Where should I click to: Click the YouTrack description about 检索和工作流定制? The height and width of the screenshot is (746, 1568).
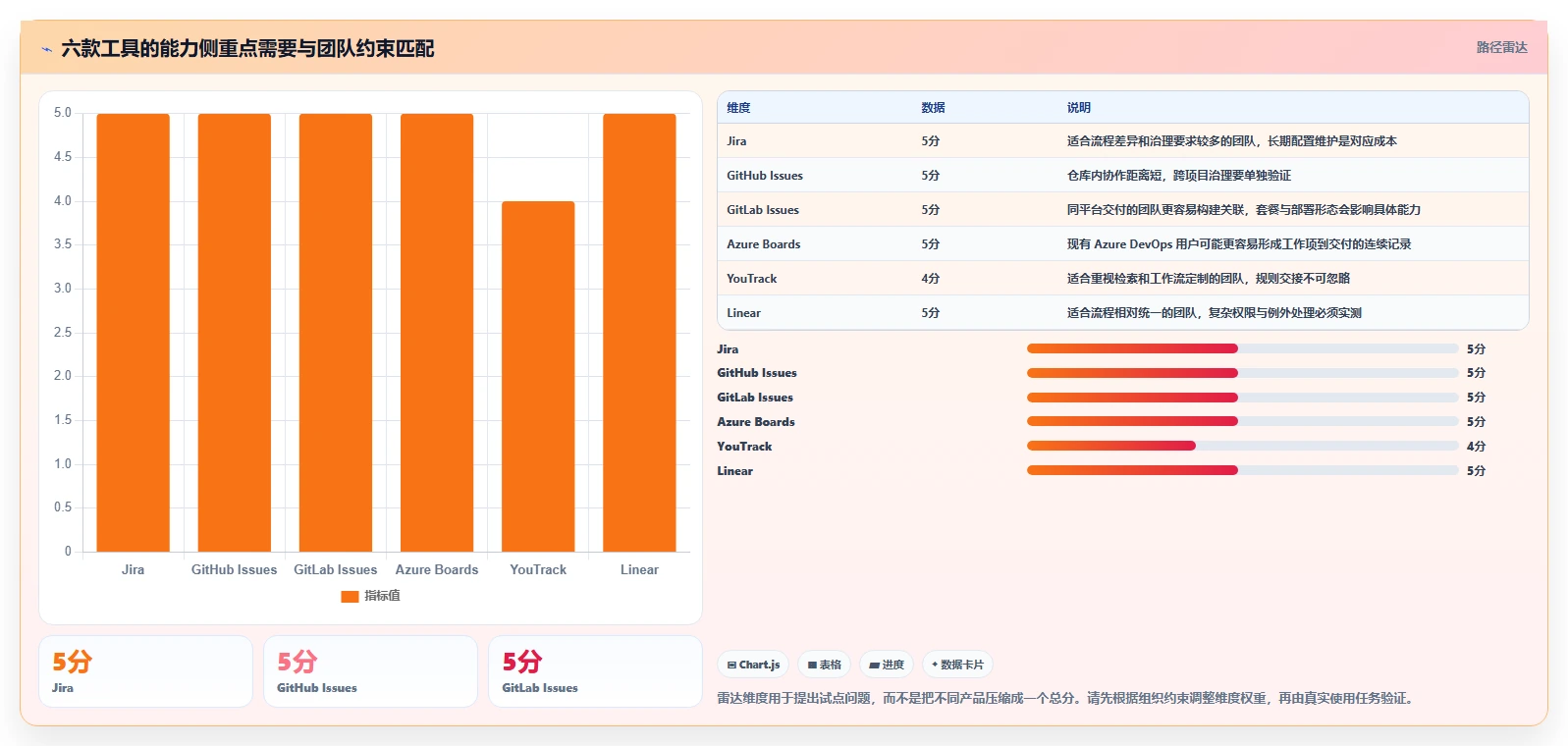pos(1209,279)
